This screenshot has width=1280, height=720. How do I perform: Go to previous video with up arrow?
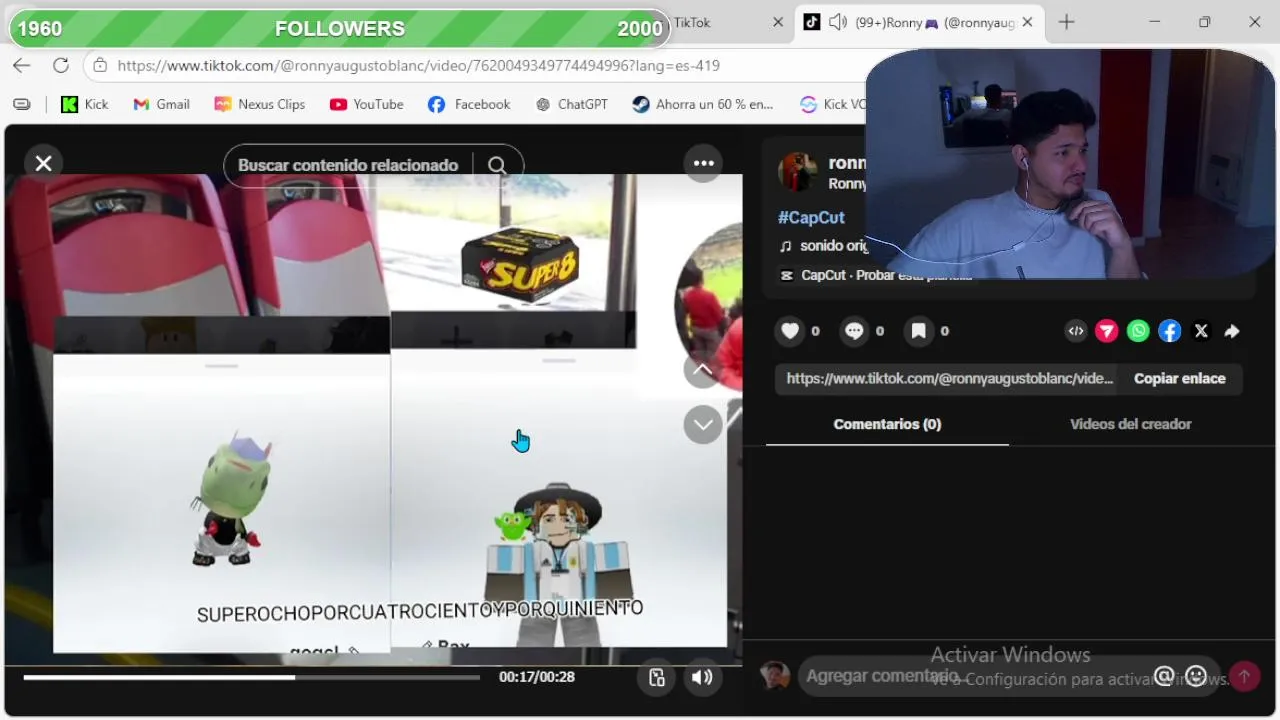coord(703,369)
